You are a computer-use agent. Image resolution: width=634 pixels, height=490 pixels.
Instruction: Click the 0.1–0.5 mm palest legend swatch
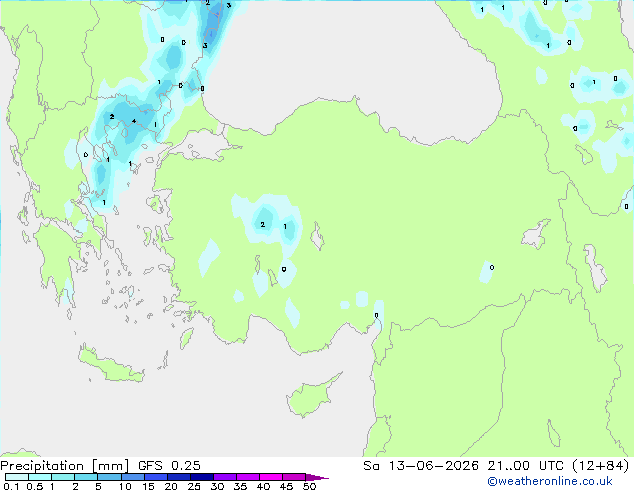17,477
